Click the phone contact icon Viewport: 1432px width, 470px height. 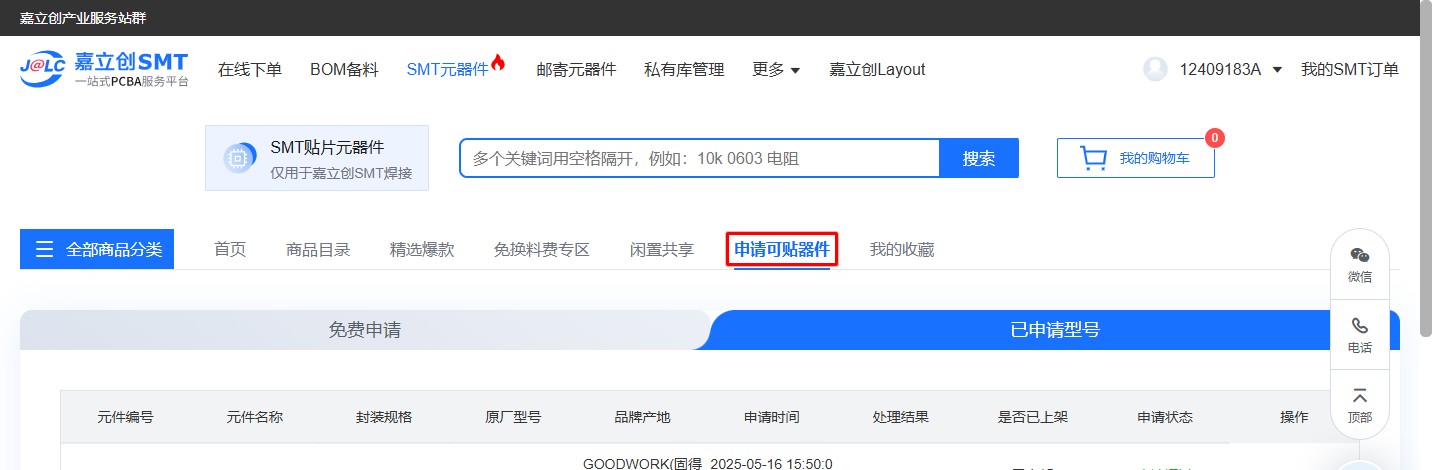(x=1360, y=326)
